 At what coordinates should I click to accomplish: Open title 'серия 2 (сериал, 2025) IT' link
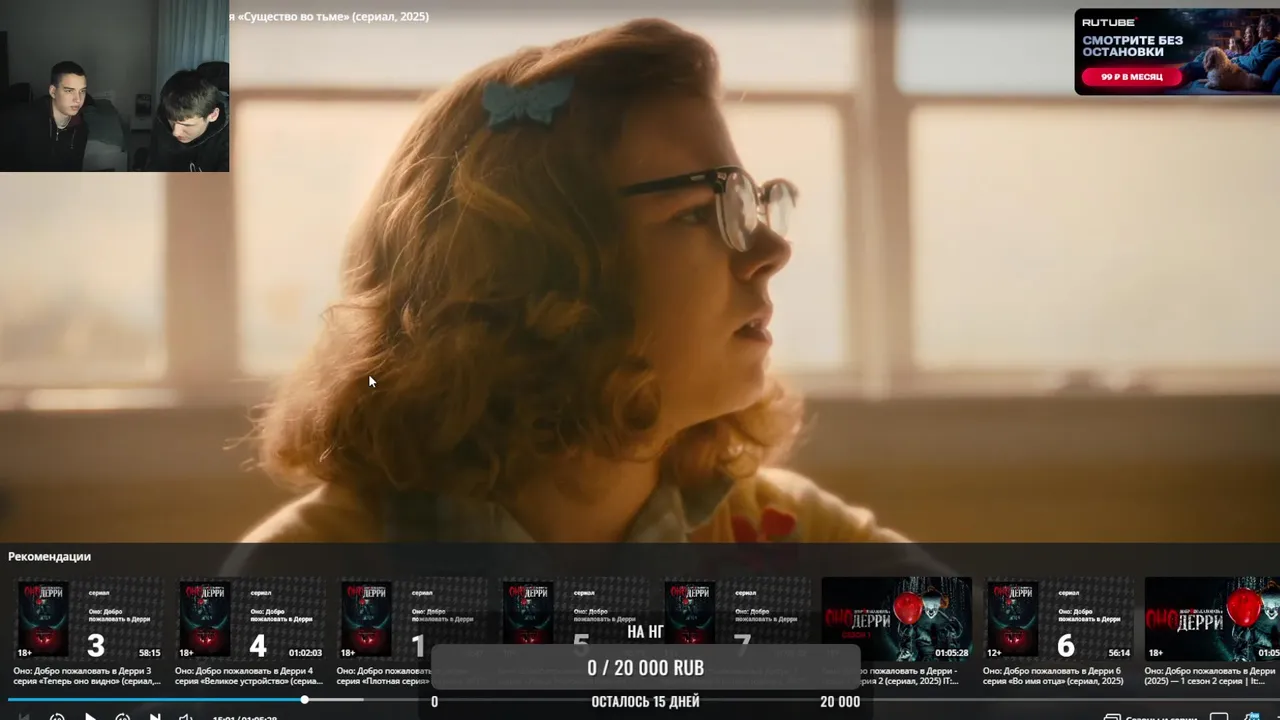tap(909, 676)
